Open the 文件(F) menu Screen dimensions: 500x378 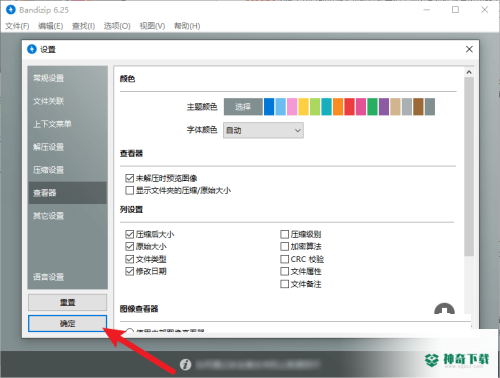[x=17, y=26]
